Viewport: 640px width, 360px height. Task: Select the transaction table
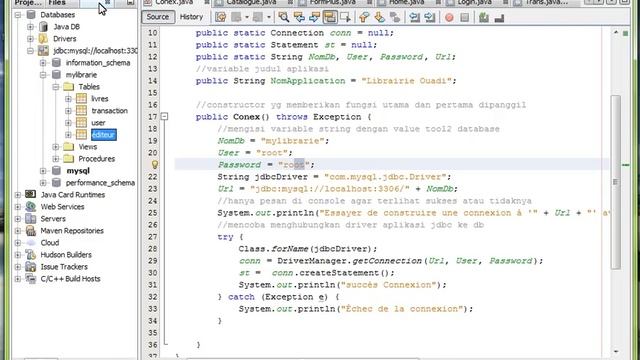pos(109,111)
